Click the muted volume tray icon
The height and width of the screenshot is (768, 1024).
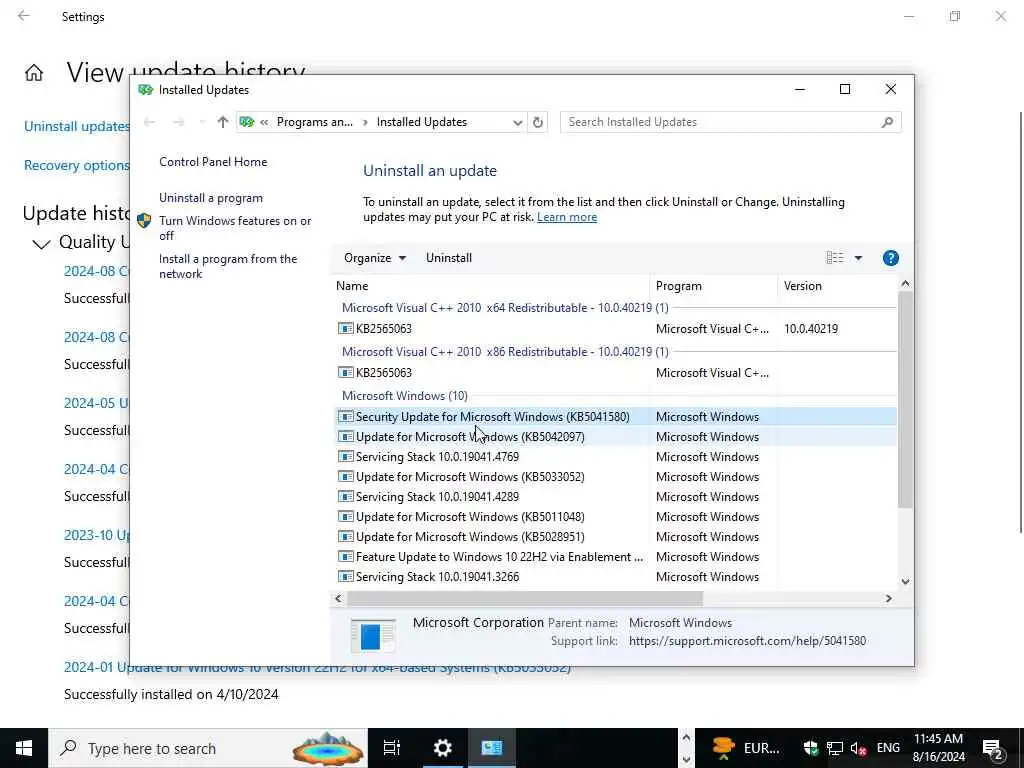click(x=858, y=748)
